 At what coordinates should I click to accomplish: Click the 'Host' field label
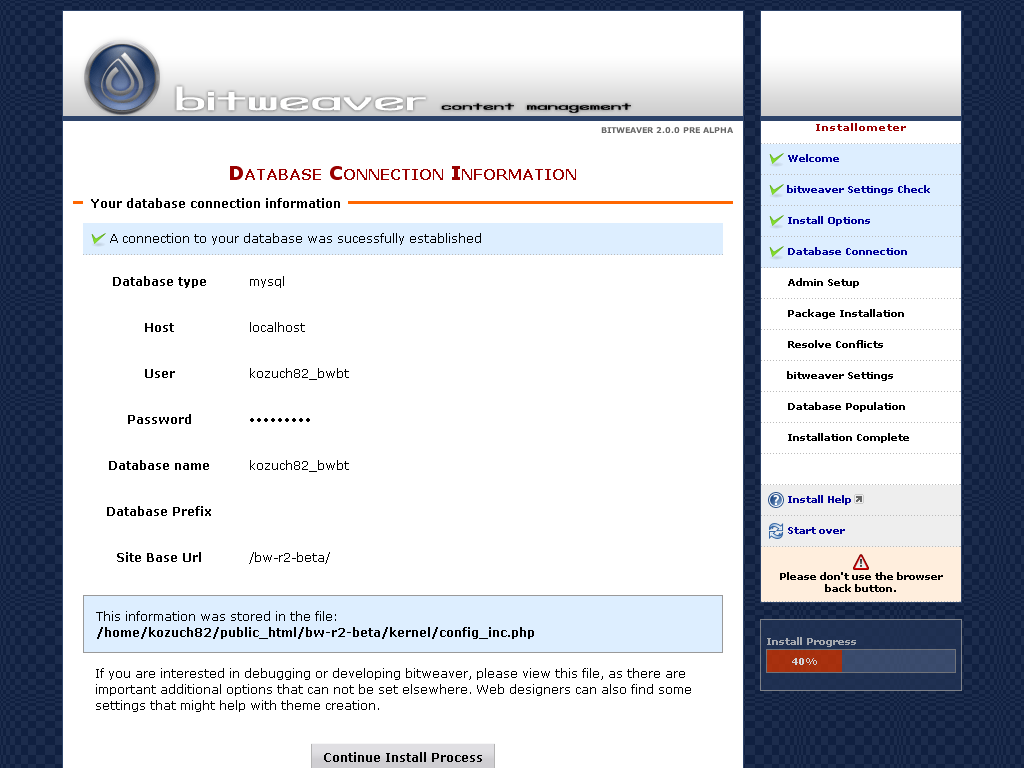click(x=159, y=328)
